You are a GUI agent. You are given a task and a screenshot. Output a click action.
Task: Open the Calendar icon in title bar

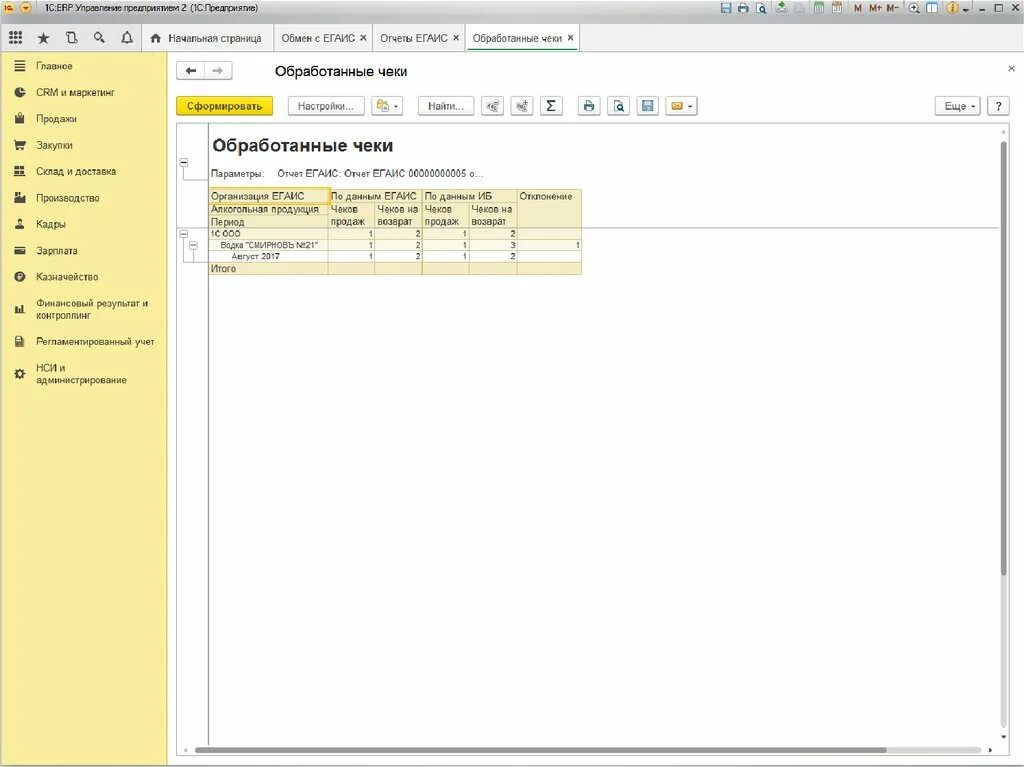click(x=837, y=8)
